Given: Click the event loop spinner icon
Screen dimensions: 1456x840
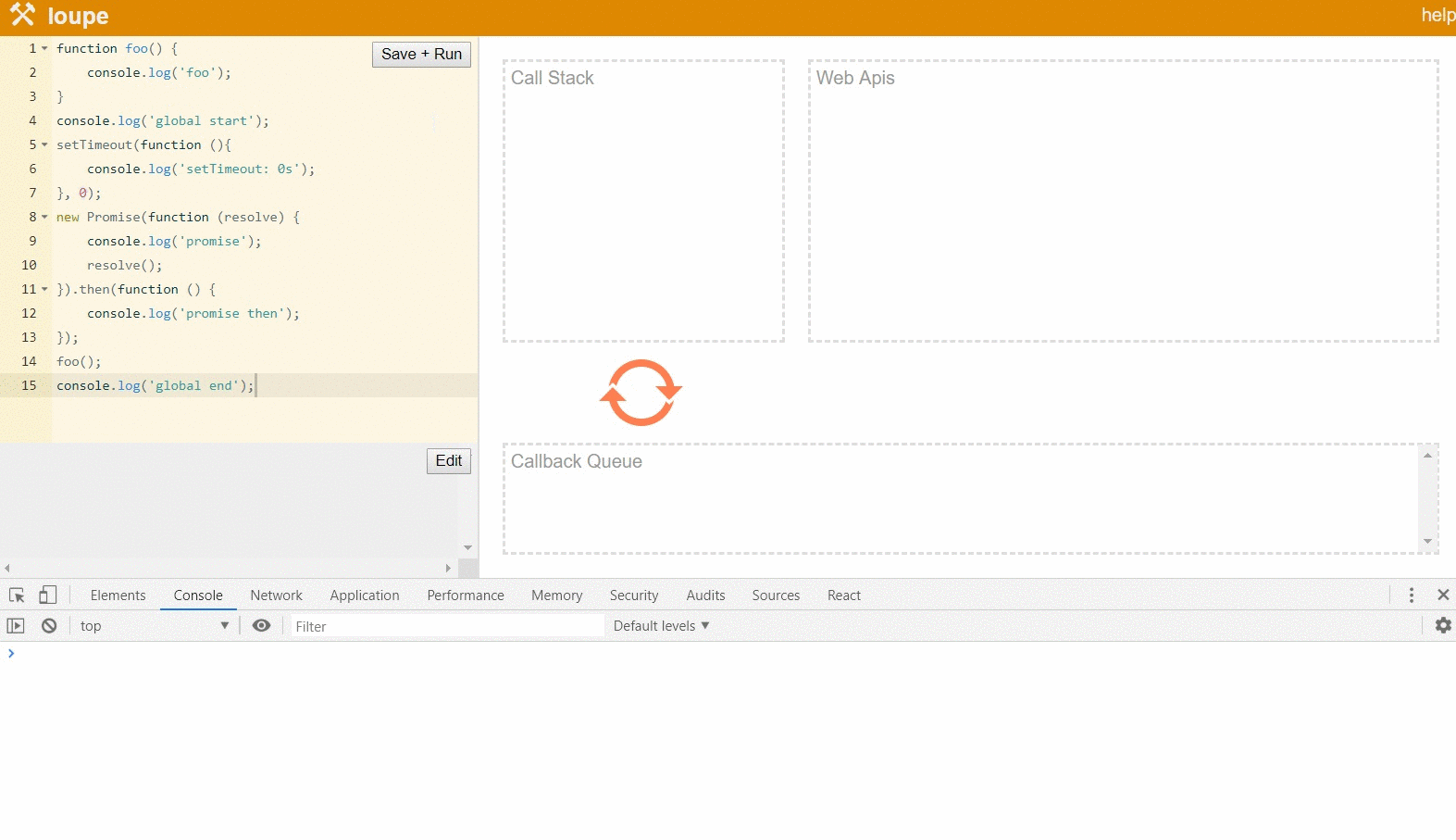Looking at the screenshot, I should [641, 393].
